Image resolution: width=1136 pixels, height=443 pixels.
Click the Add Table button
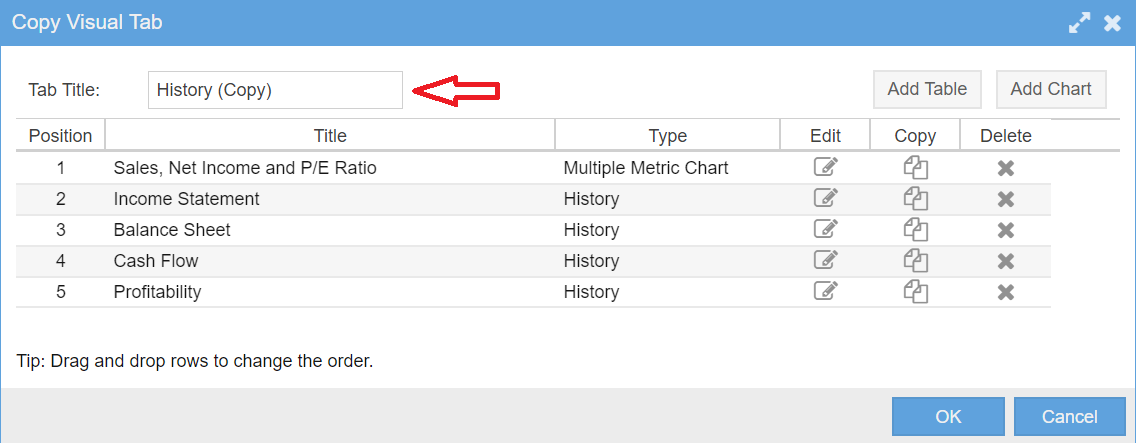[927, 89]
